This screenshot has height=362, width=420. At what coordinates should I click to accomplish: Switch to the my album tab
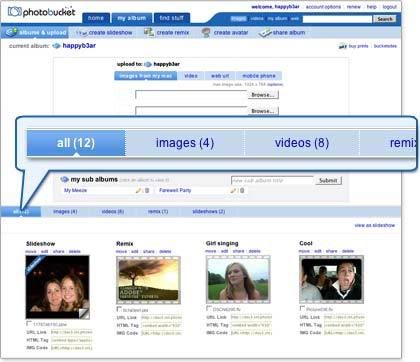[x=132, y=18]
